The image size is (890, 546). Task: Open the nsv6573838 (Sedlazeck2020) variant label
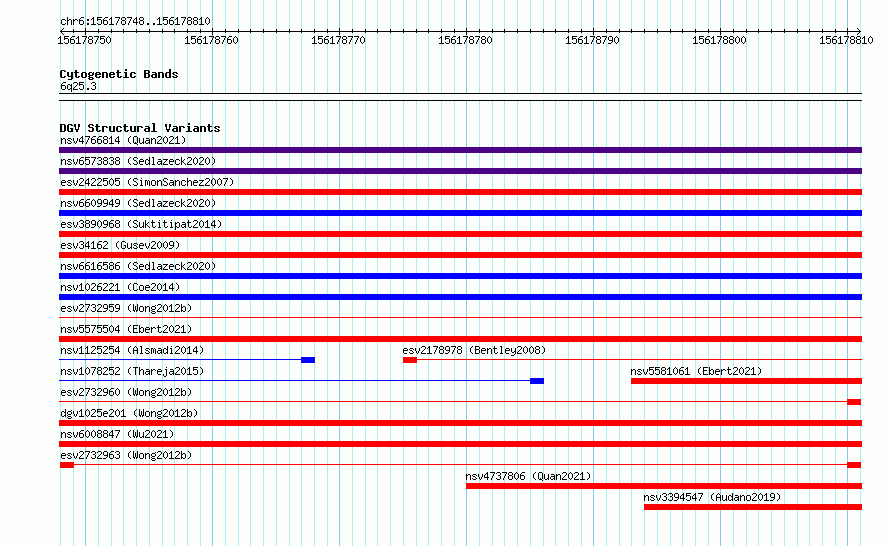click(x=138, y=161)
